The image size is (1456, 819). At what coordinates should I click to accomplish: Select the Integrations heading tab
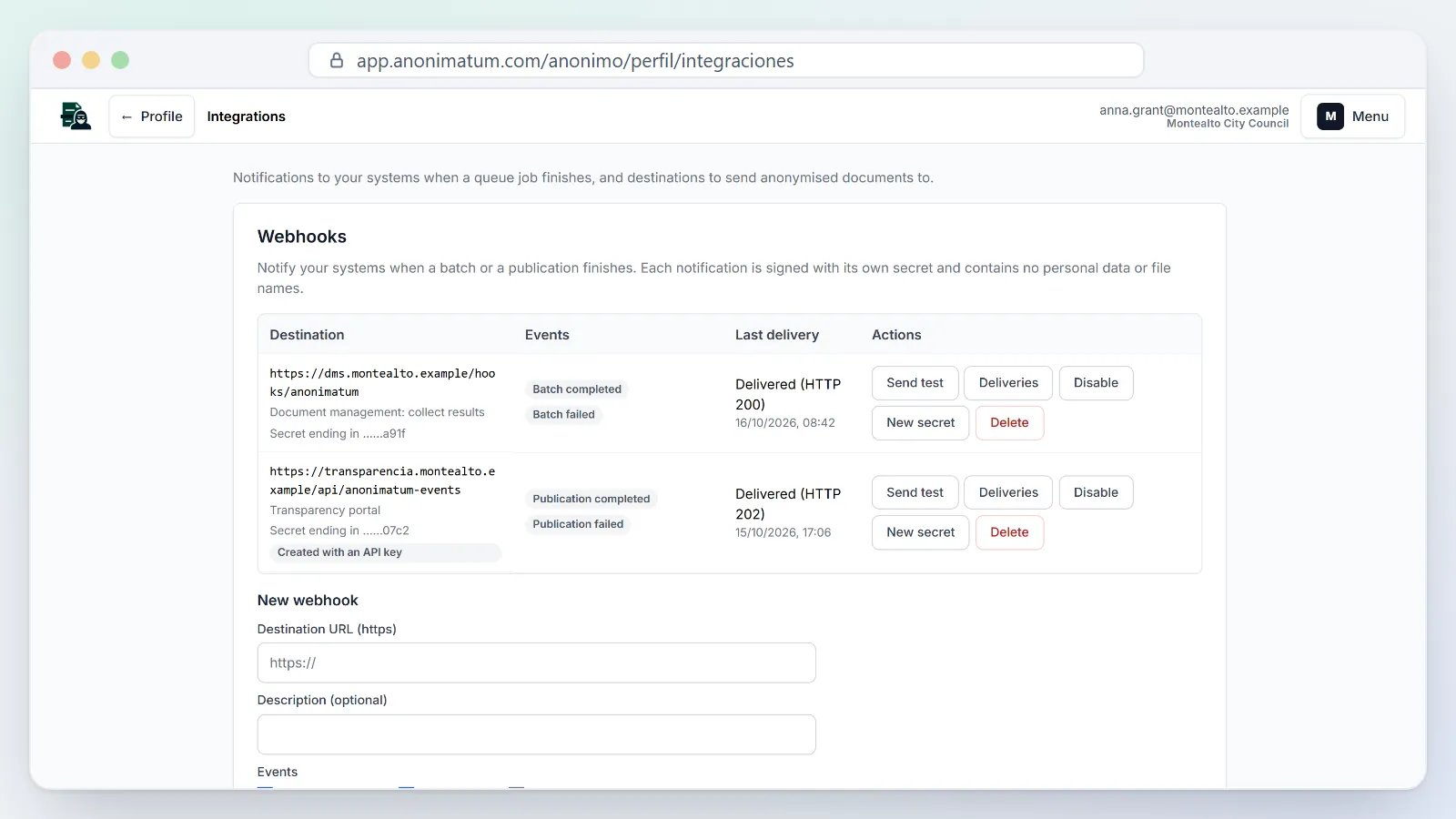(x=246, y=116)
